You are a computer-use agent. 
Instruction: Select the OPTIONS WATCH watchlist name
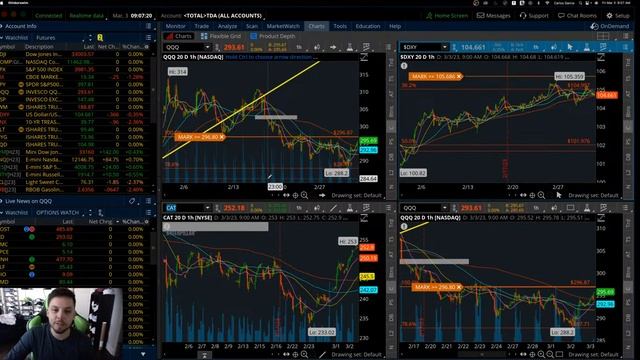58,213
